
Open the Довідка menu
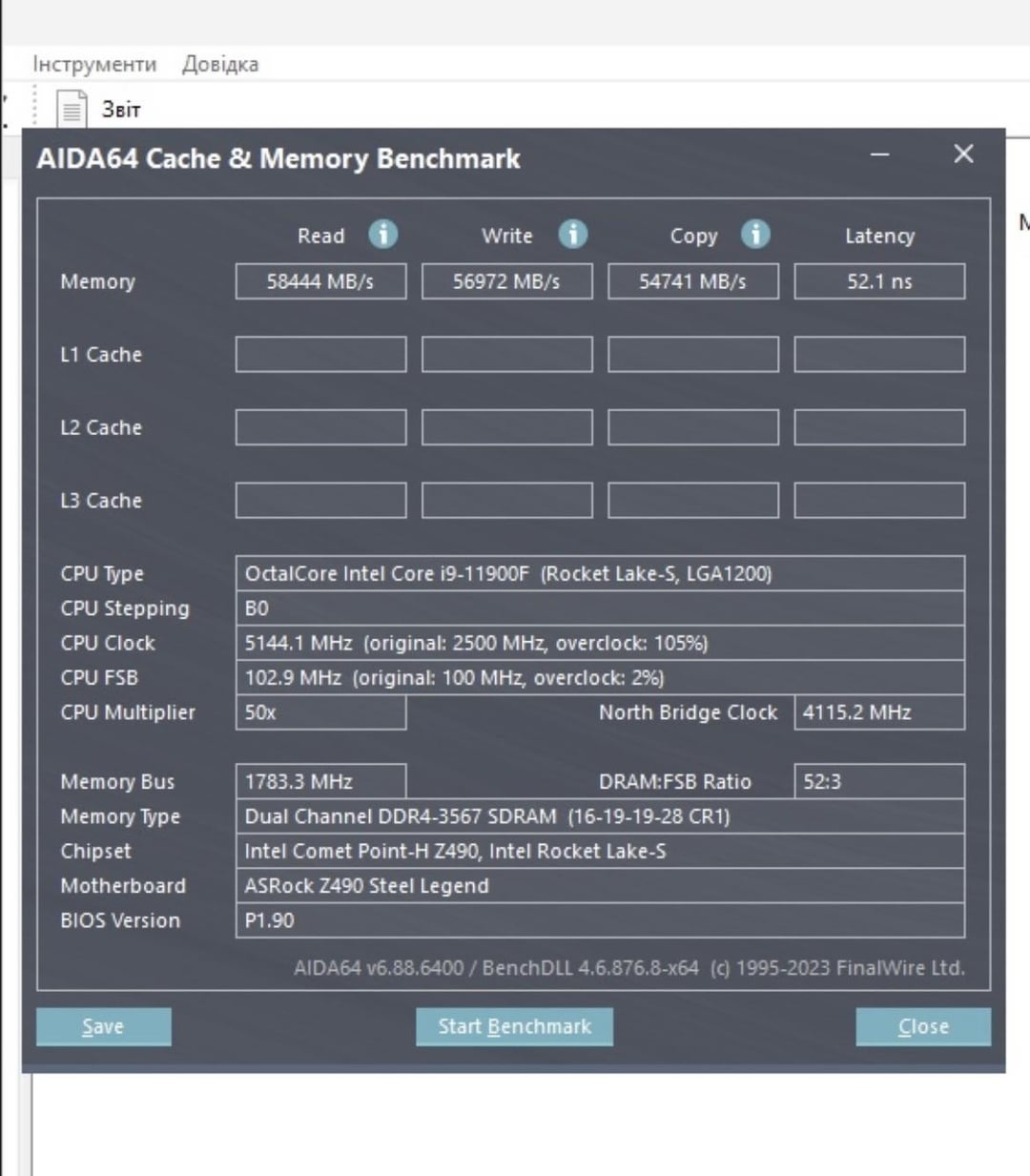[x=220, y=64]
